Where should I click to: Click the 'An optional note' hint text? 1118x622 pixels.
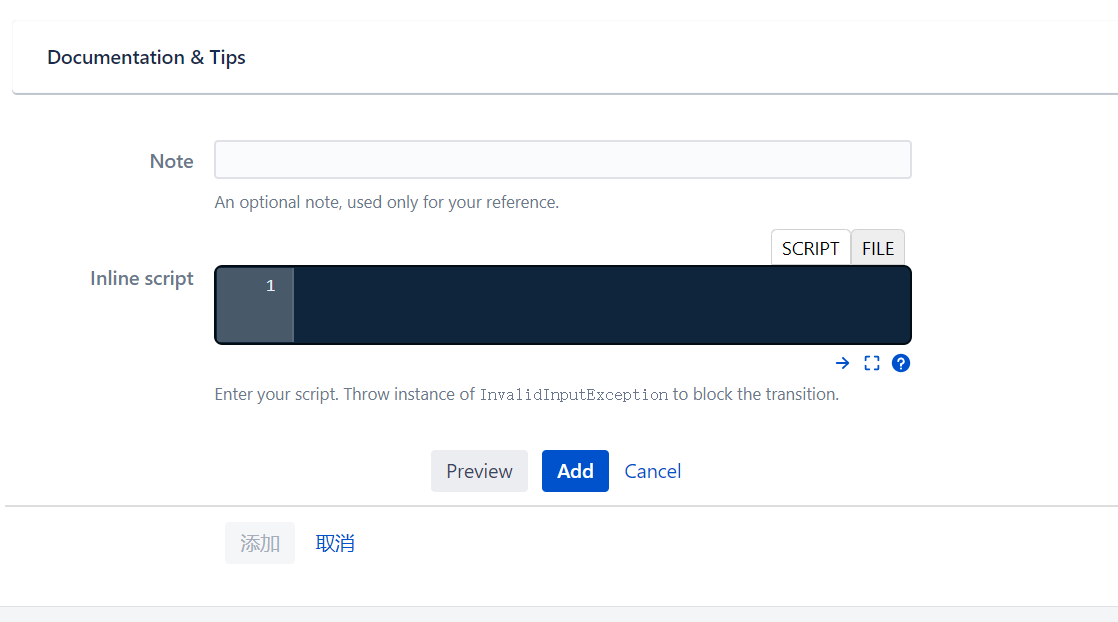(x=386, y=203)
